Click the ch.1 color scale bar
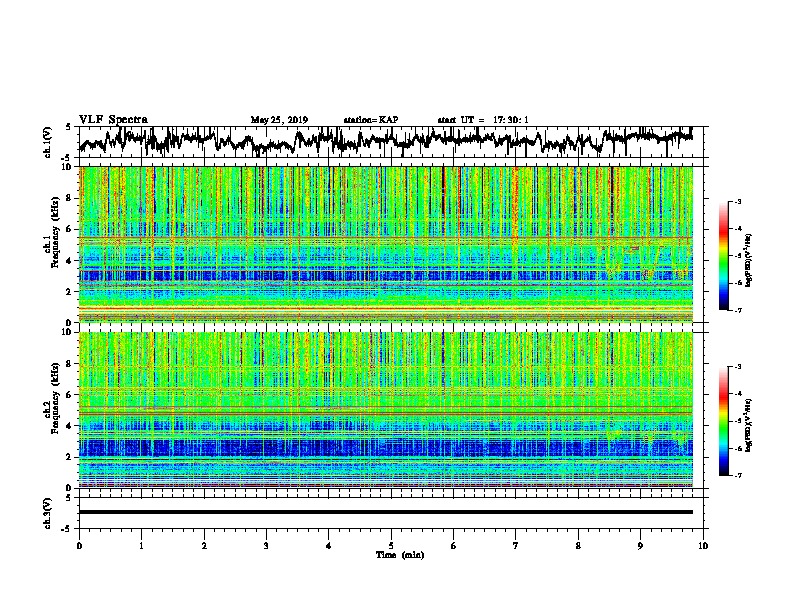 [724, 256]
